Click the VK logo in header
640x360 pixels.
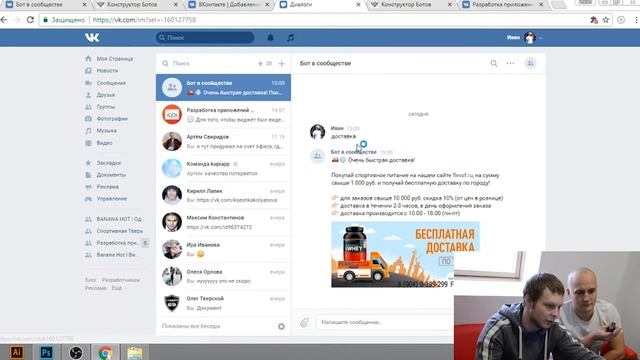[x=92, y=38]
